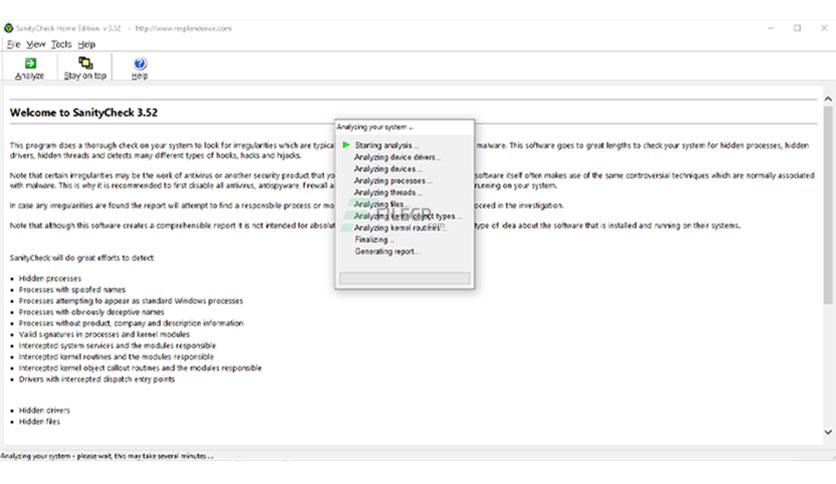
Task: Open the File menu
Action: [x=14, y=44]
